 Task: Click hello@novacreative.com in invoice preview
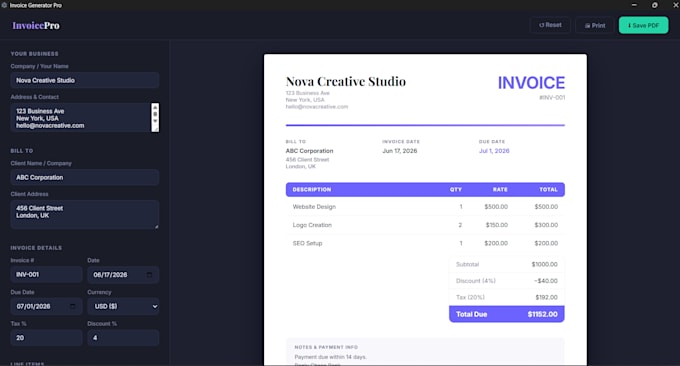[317, 107]
